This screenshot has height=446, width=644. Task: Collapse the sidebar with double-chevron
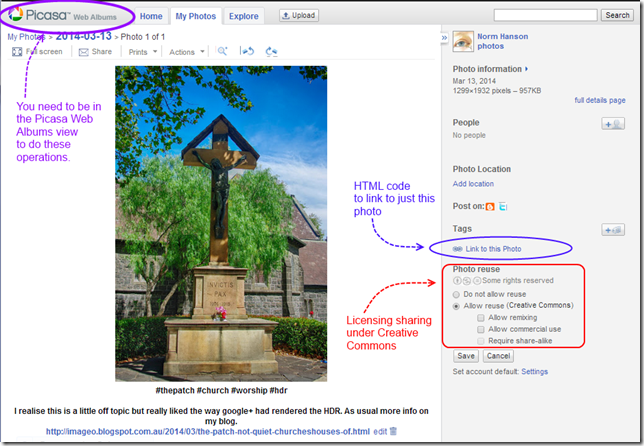[444, 38]
